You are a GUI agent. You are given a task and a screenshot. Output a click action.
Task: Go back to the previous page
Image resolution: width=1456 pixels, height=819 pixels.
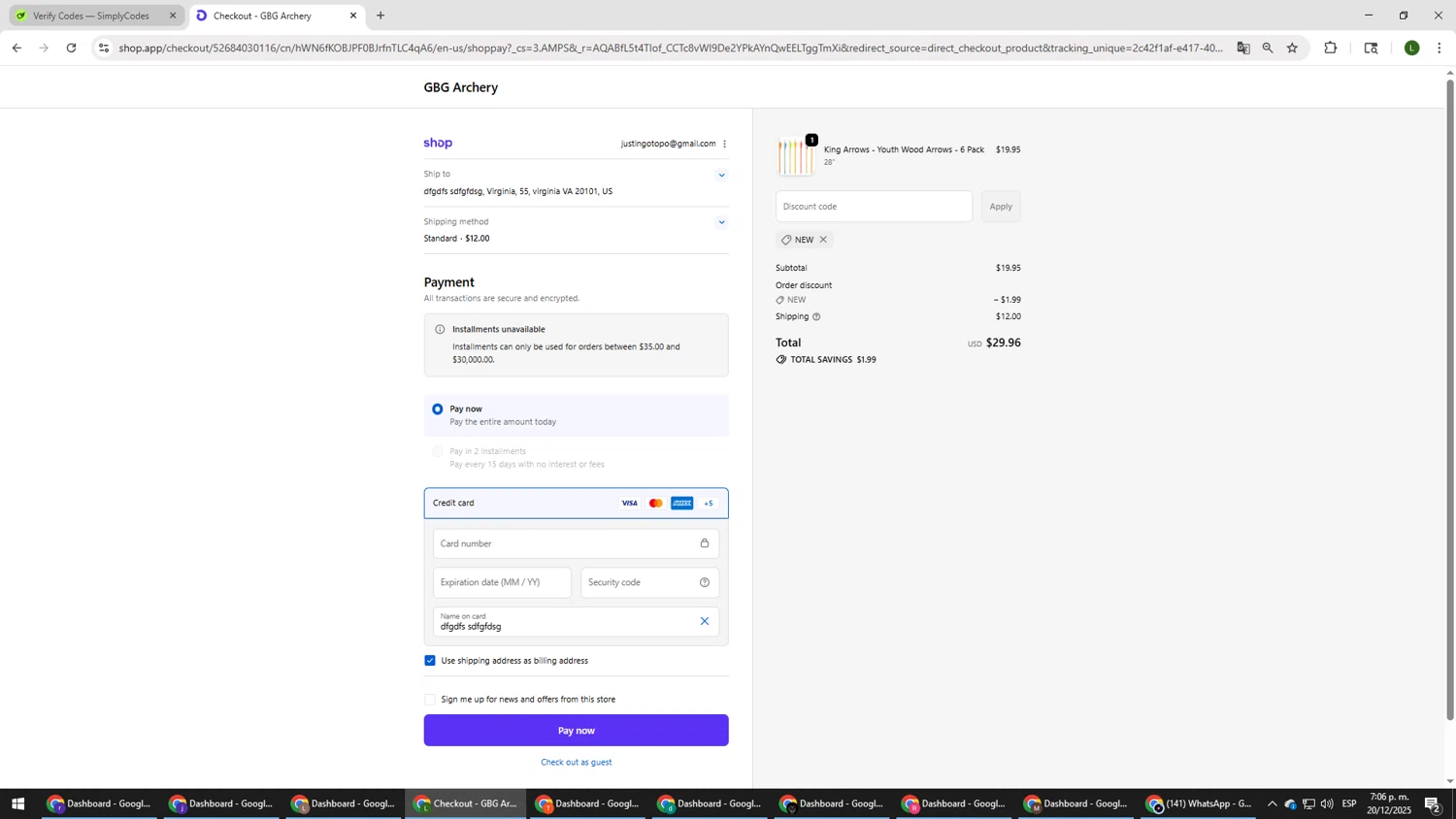(17, 48)
